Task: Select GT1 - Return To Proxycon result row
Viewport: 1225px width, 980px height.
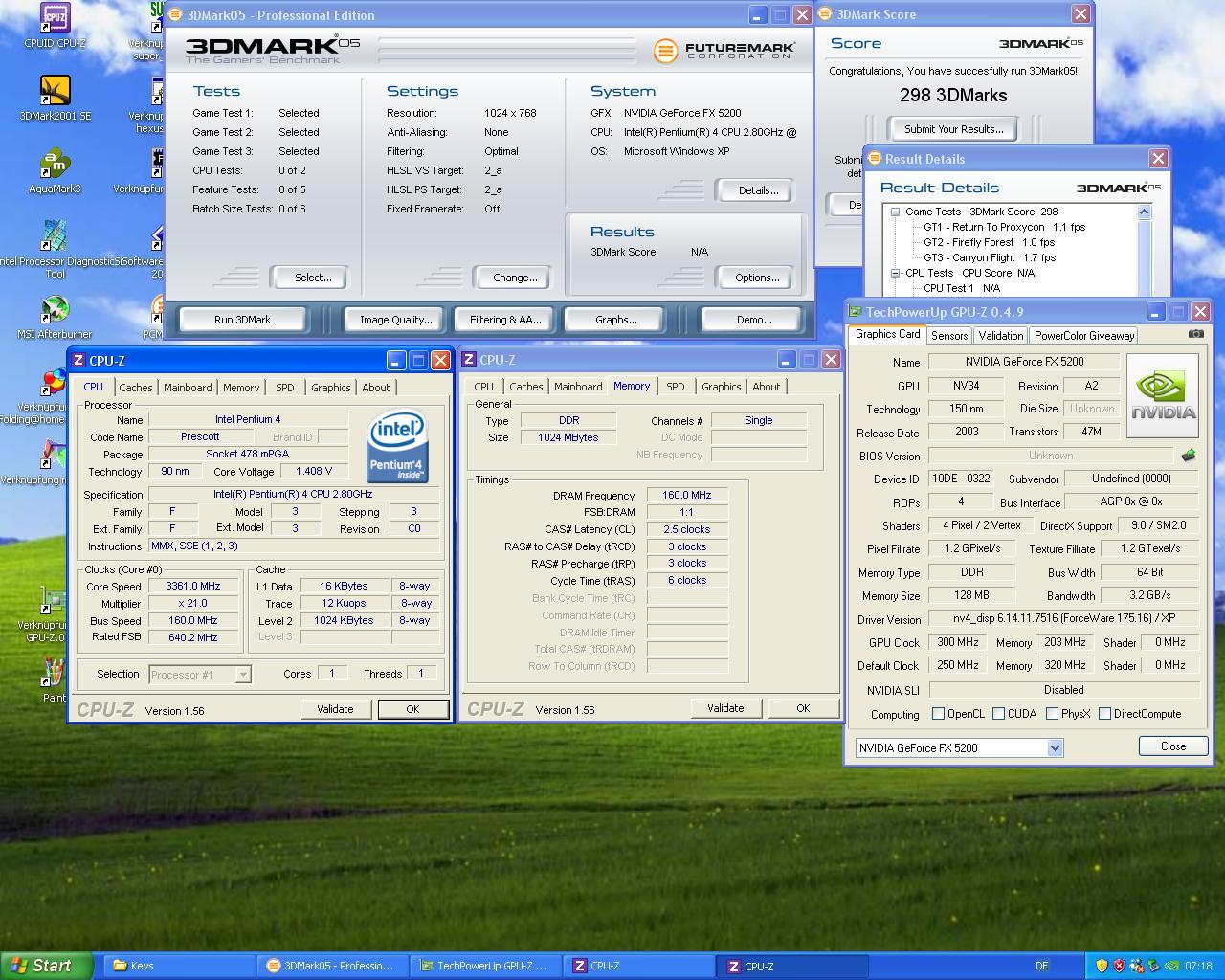Action: point(1005,227)
